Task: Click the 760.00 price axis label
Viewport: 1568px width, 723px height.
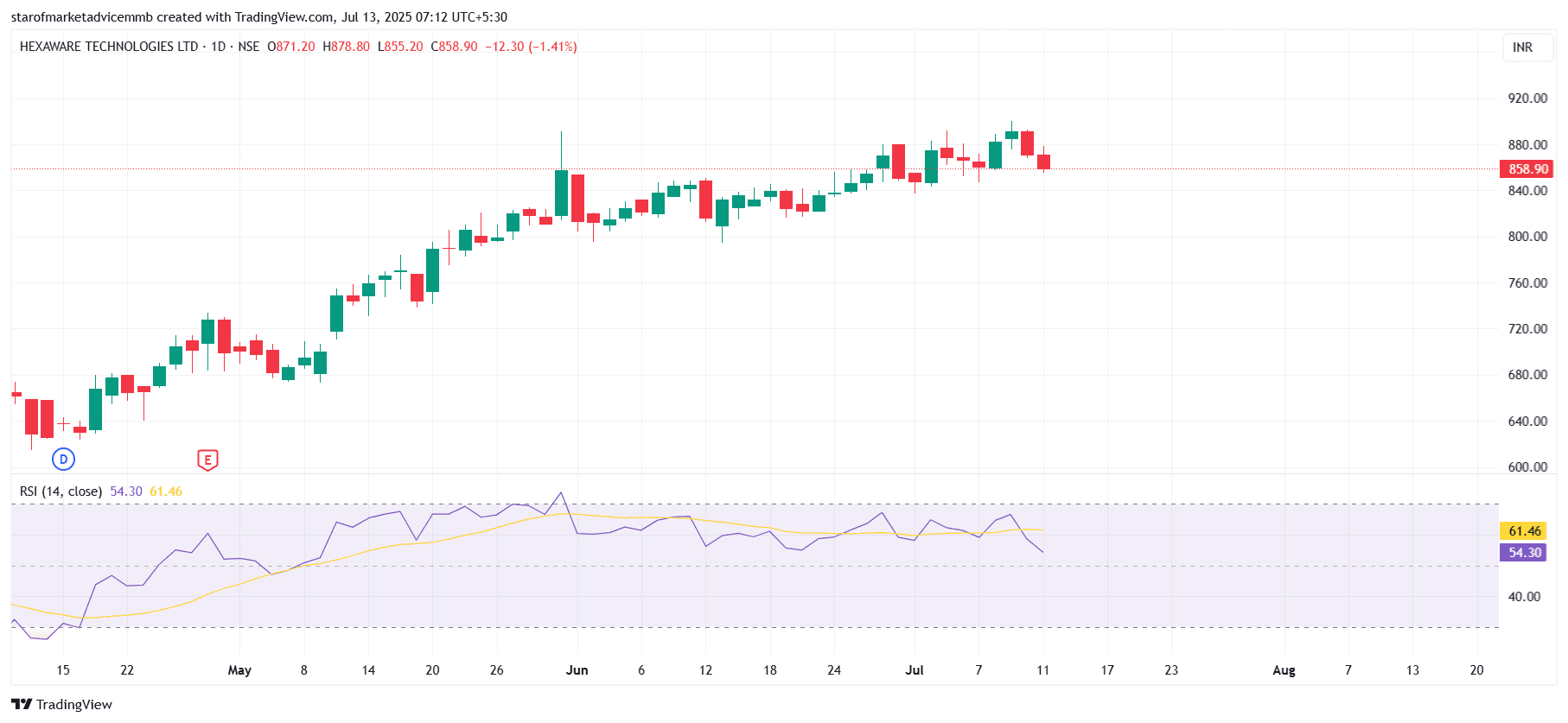Action: point(1527,283)
